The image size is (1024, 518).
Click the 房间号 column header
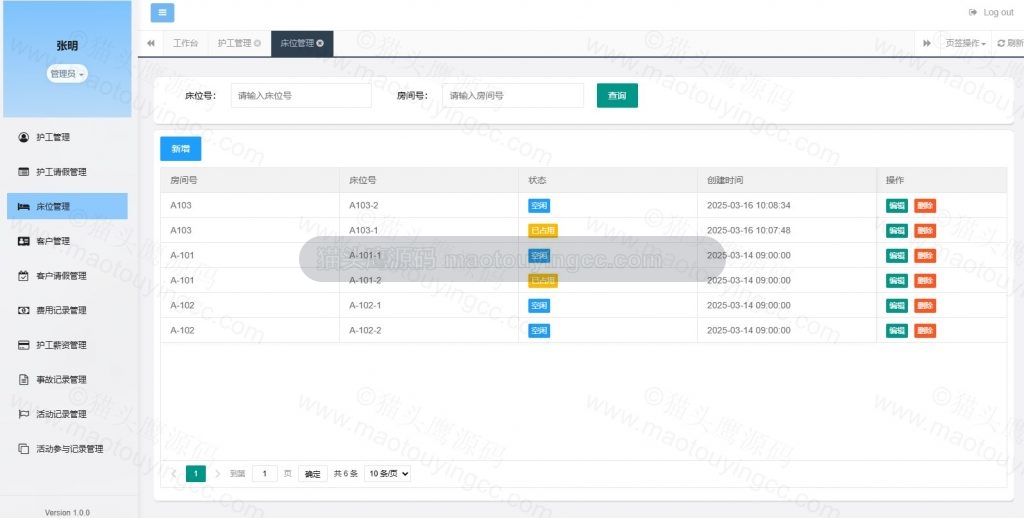pos(250,180)
